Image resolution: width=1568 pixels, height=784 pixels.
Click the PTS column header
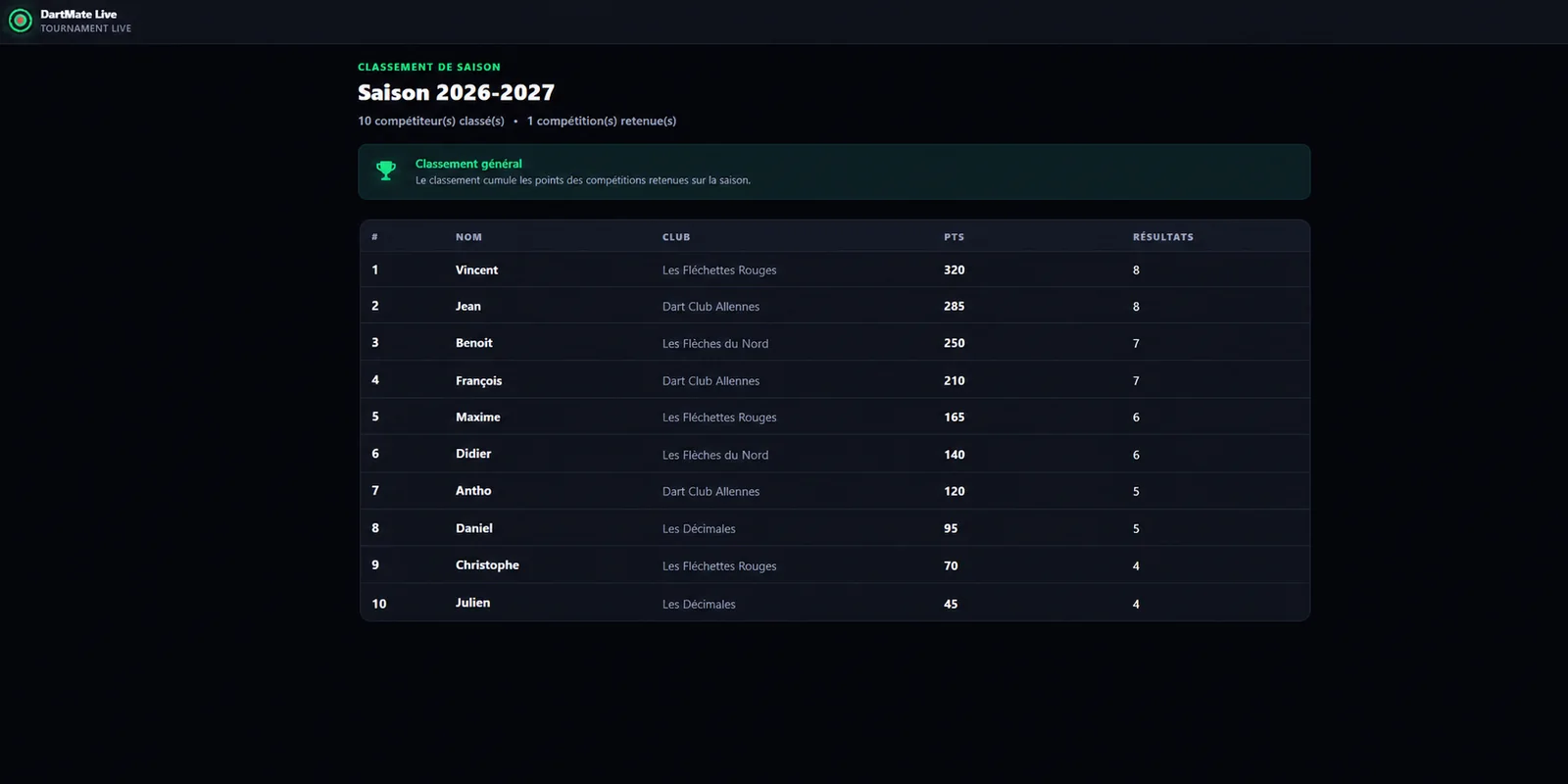click(954, 237)
